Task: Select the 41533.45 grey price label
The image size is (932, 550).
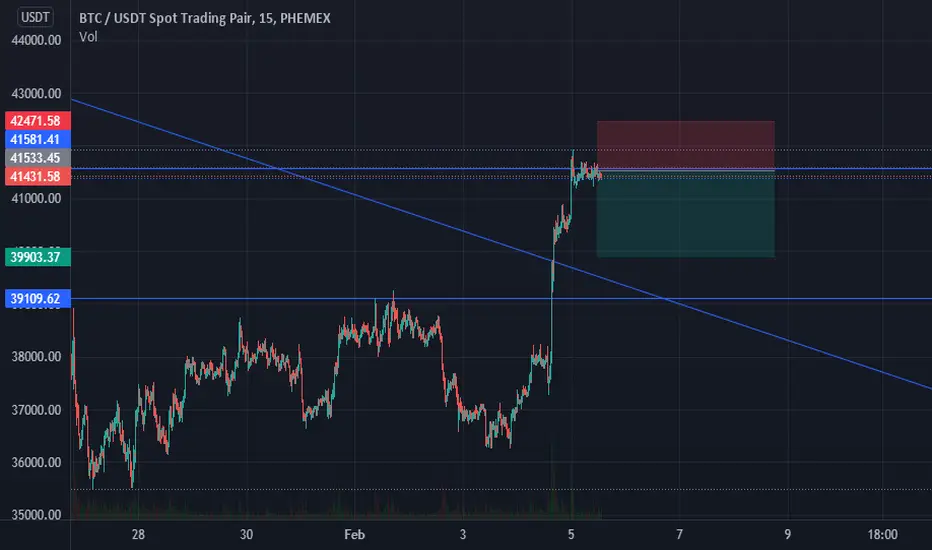Action: (x=38, y=158)
